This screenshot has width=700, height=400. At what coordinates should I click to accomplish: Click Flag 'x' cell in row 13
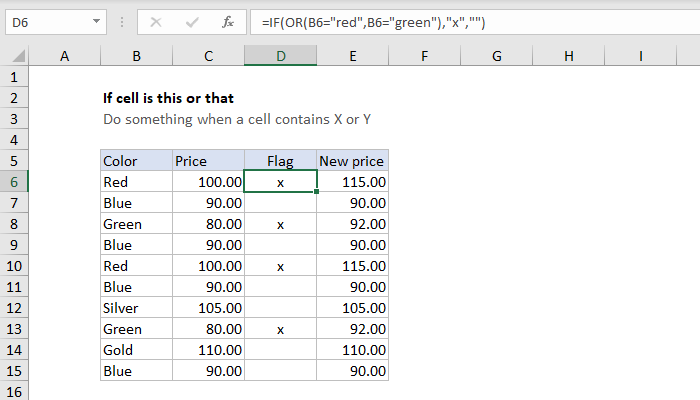pyautogui.click(x=281, y=329)
